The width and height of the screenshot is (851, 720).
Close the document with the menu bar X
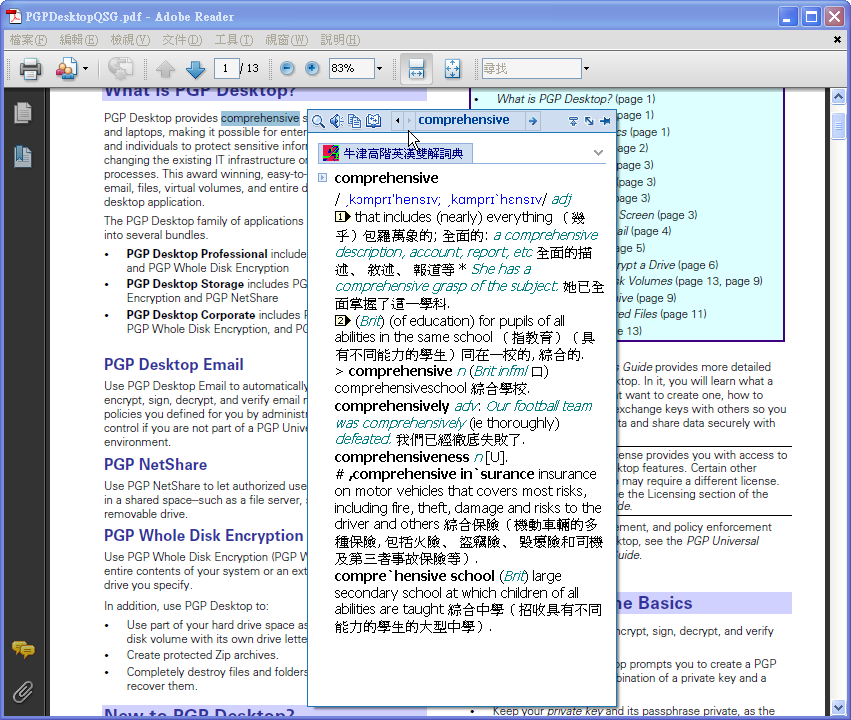[837, 40]
